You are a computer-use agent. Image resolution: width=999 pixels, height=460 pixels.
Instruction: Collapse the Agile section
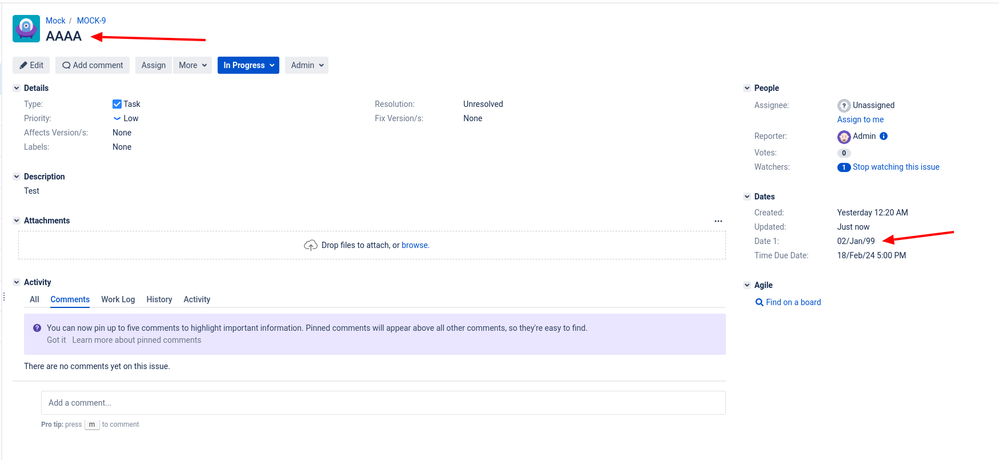click(x=747, y=285)
